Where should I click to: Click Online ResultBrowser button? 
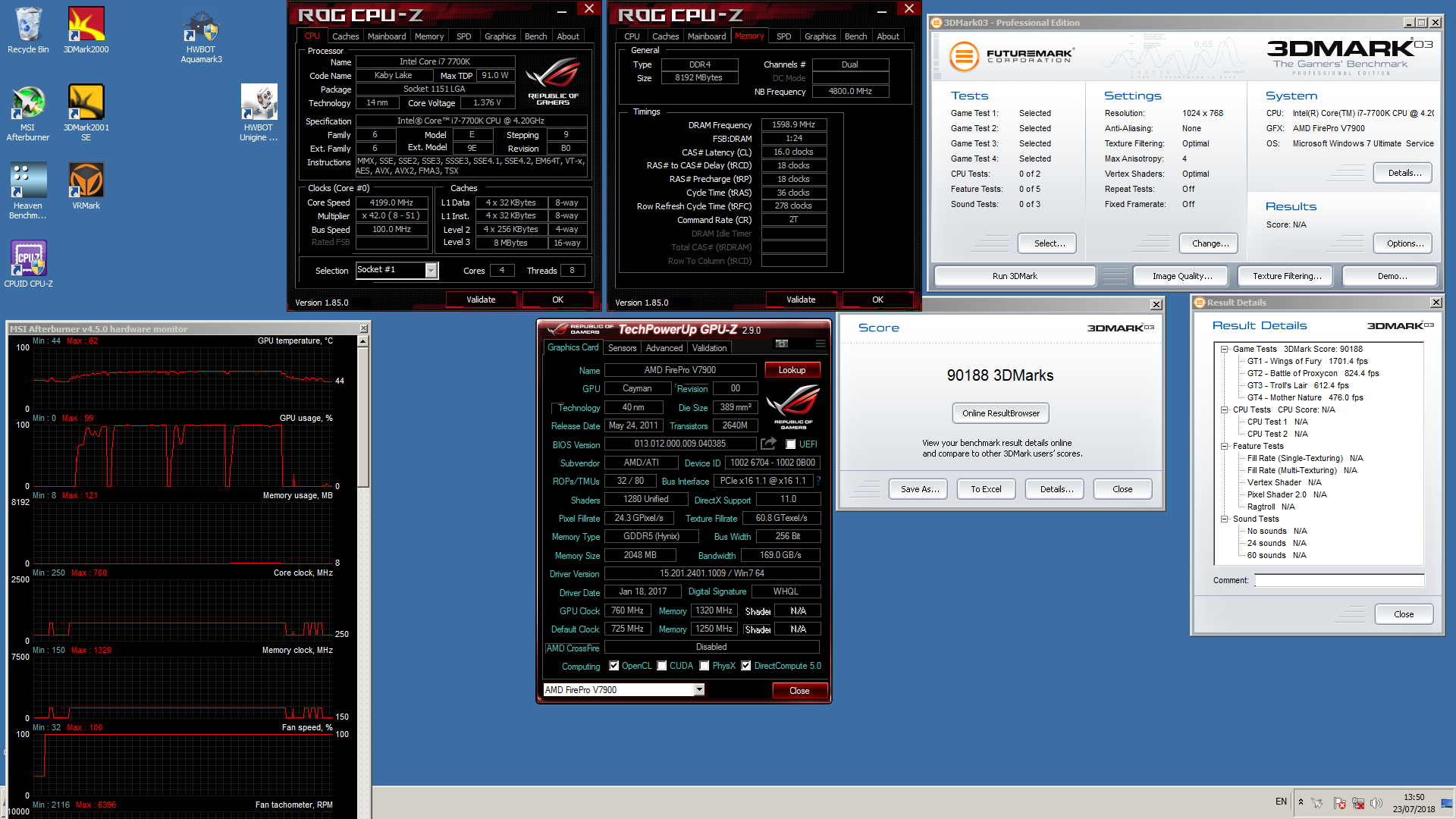tap(1001, 413)
